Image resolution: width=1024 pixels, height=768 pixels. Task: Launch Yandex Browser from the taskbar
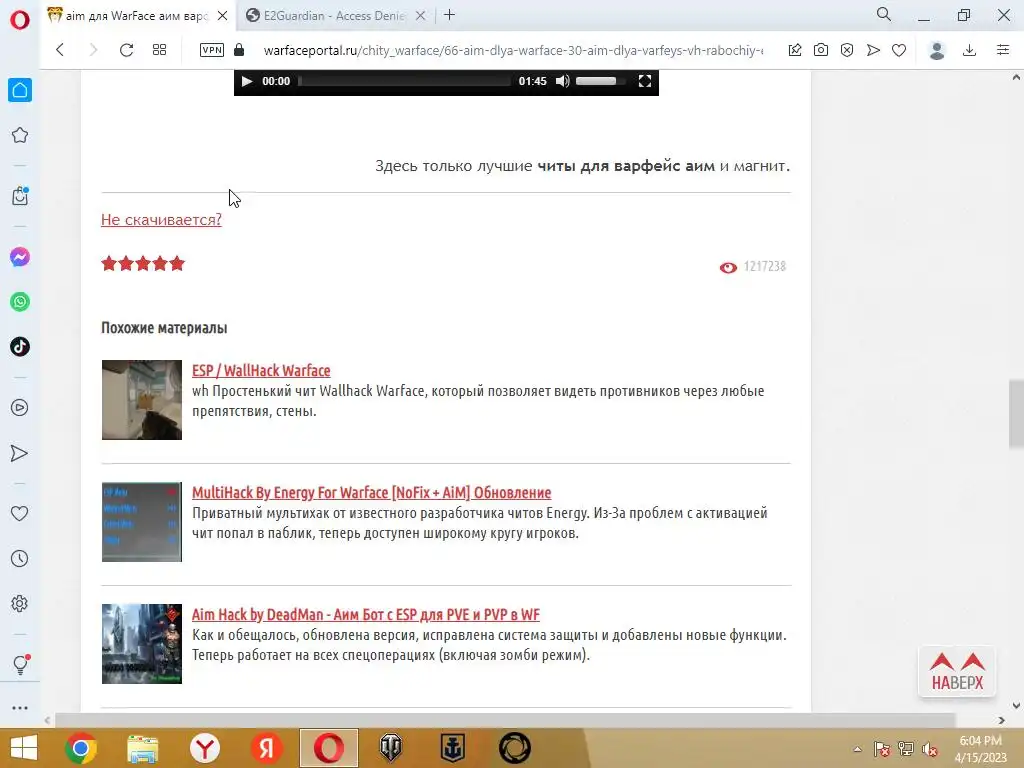[204, 748]
